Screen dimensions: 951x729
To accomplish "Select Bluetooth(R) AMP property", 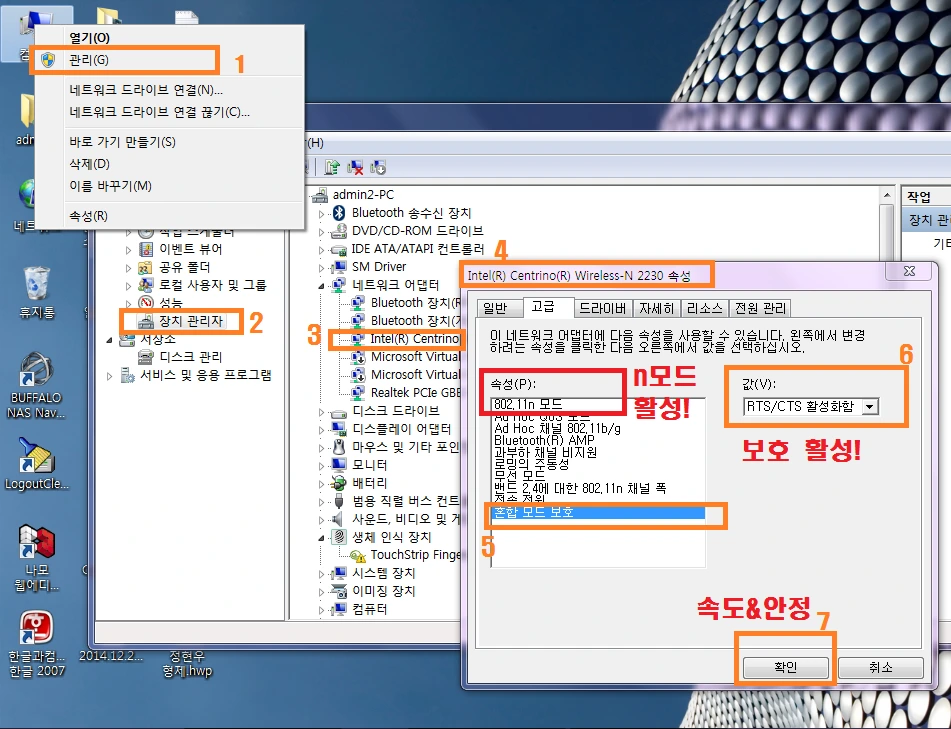I will [544, 440].
